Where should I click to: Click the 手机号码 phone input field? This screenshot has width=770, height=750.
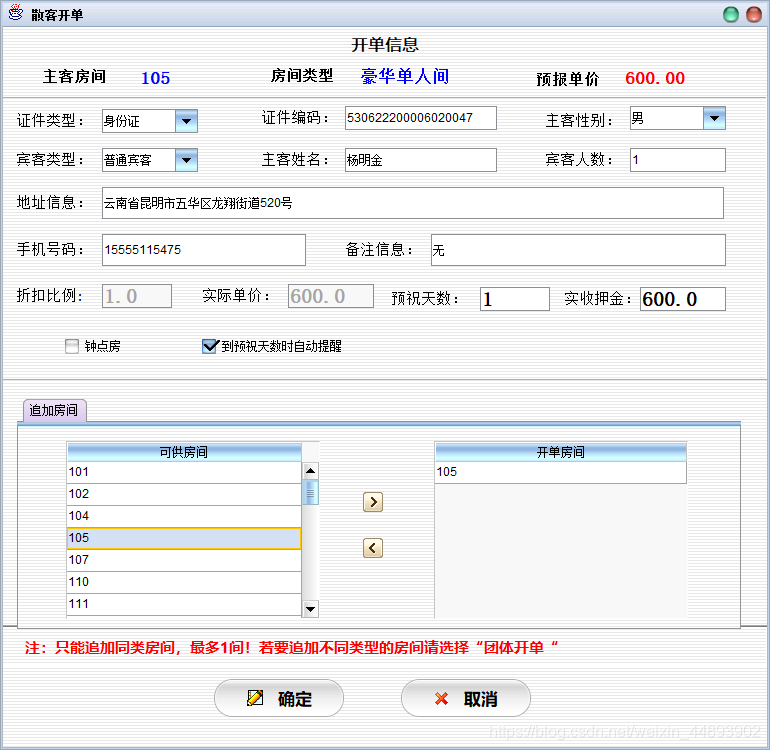click(204, 250)
